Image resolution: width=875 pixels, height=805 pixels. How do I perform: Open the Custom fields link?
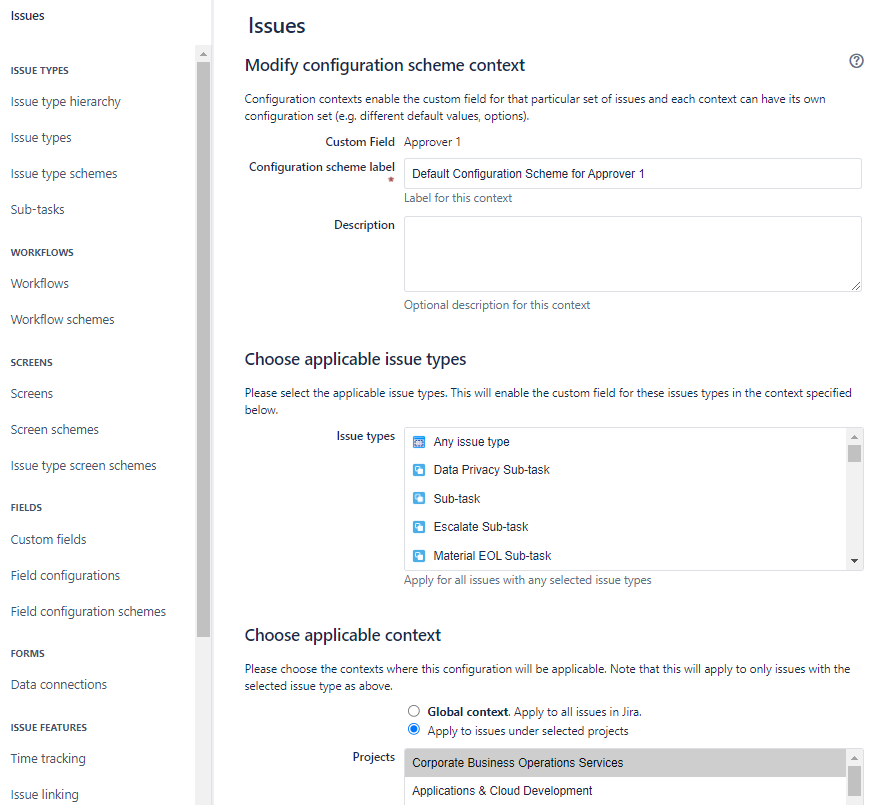(x=48, y=539)
